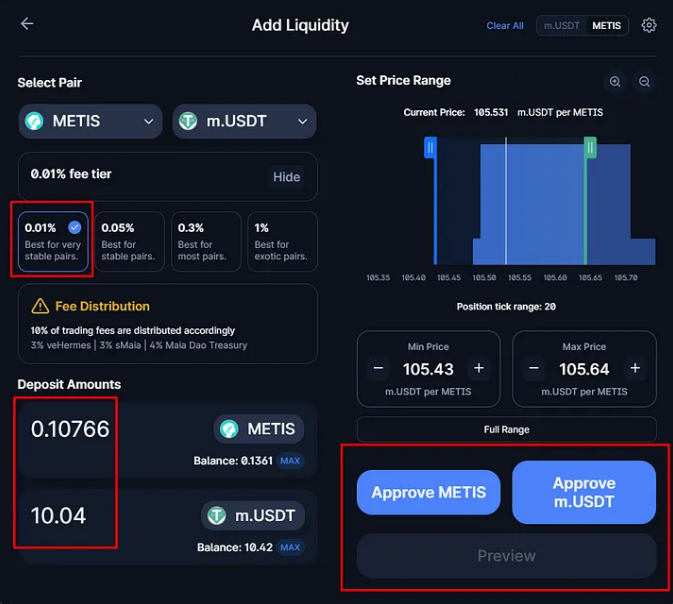The height and width of the screenshot is (604, 673).
Task: Click the Preview button
Action: pos(506,556)
